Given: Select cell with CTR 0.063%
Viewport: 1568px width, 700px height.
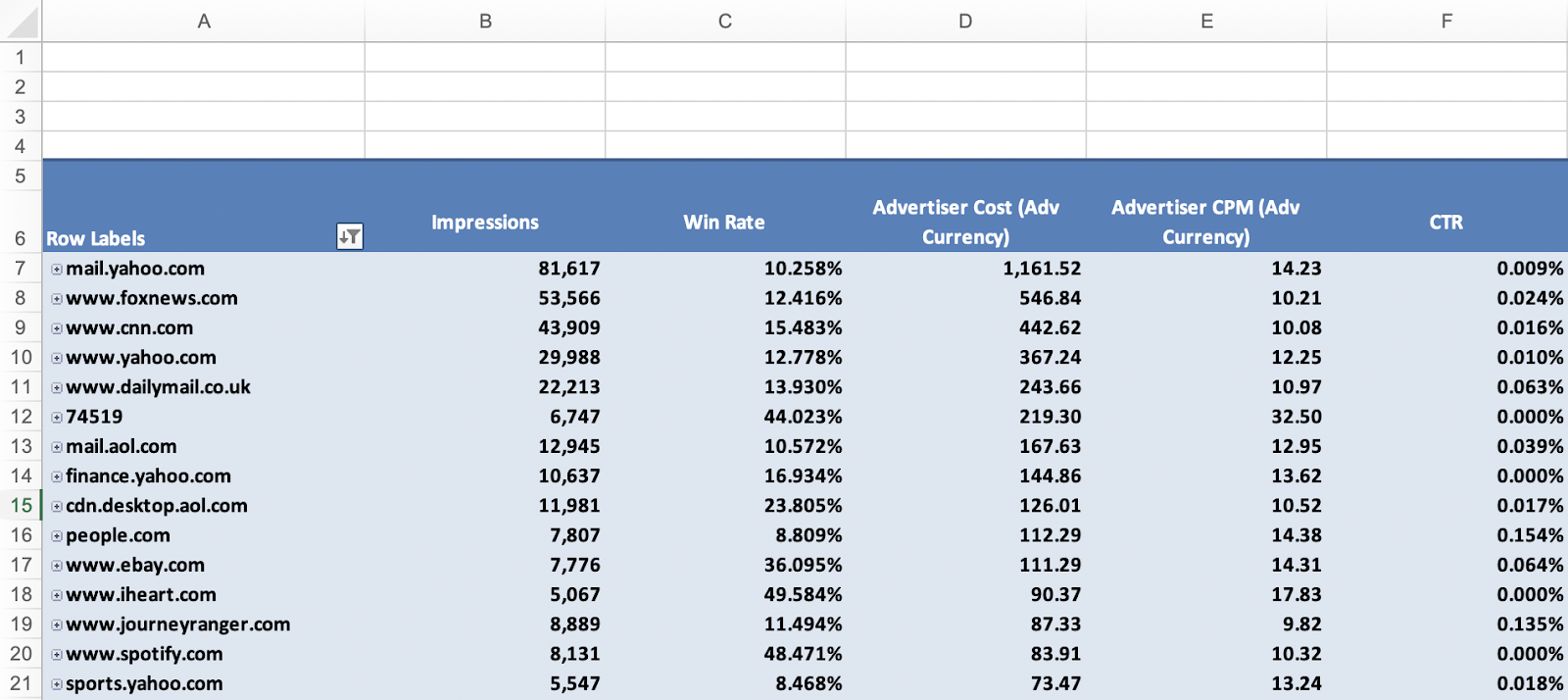Looking at the screenshot, I should pyautogui.click(x=1446, y=386).
